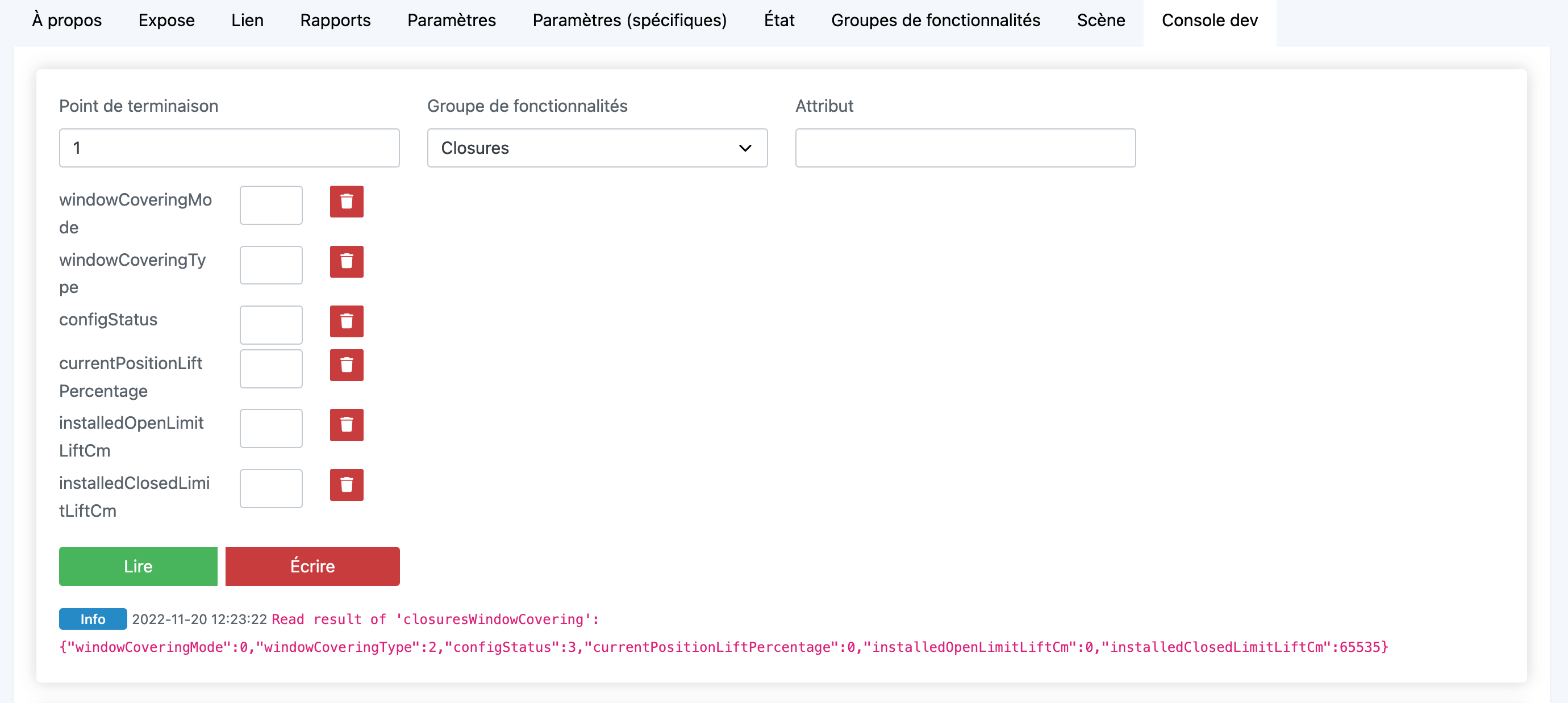Click the windowCoveringMode value box
Image resolution: width=1568 pixels, height=703 pixels.
[x=271, y=205]
